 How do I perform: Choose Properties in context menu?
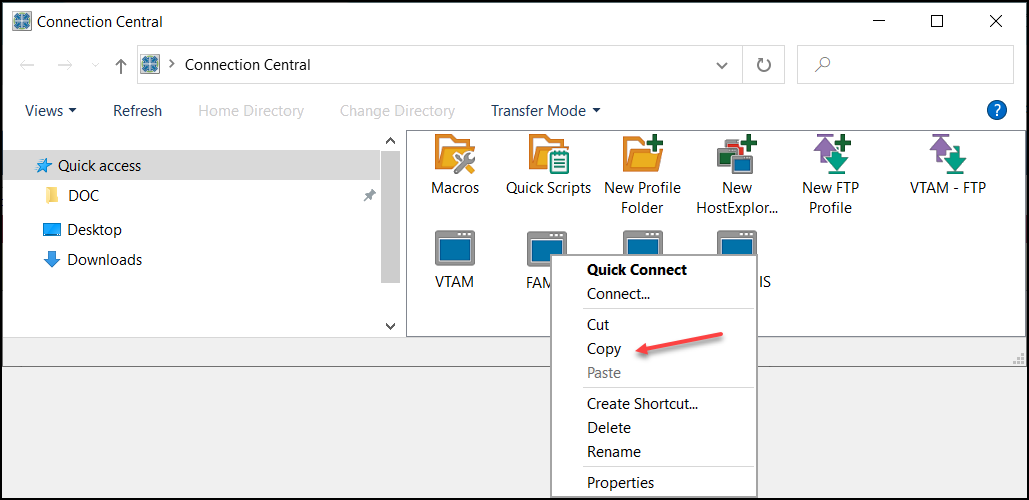pyautogui.click(x=620, y=483)
